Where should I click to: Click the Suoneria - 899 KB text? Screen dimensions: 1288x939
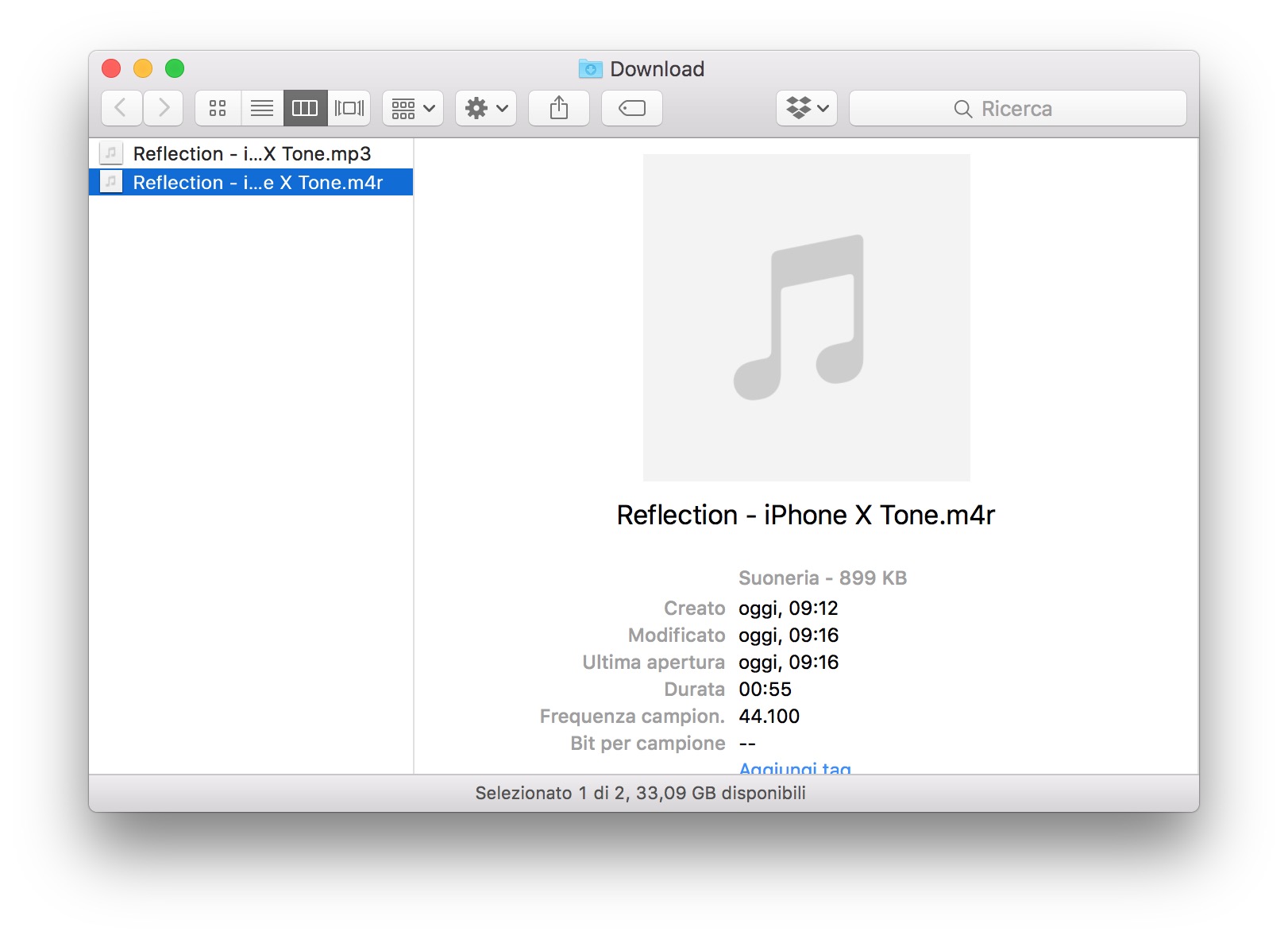click(823, 578)
